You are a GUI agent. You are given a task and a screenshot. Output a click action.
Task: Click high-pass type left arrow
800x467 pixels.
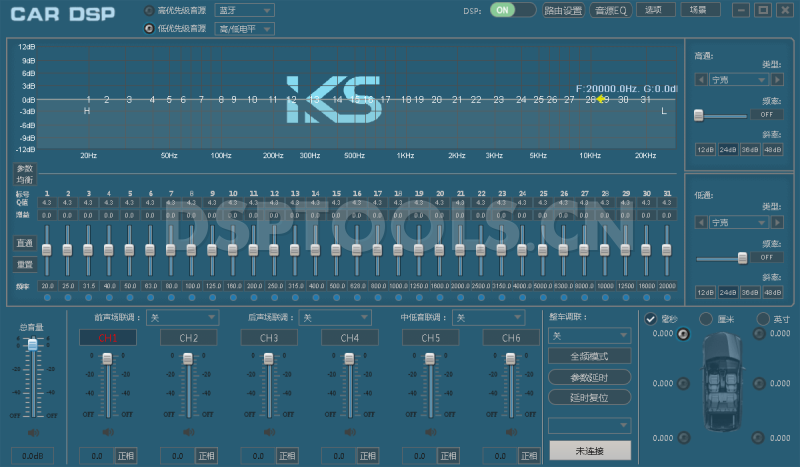(x=701, y=80)
